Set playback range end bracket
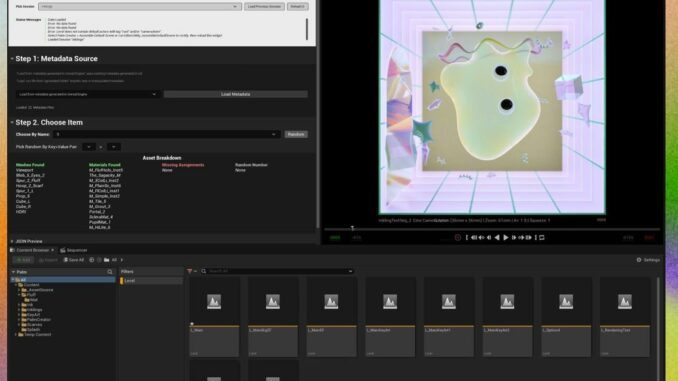Image resolution: width=678 pixels, height=381 pixels. click(x=536, y=237)
